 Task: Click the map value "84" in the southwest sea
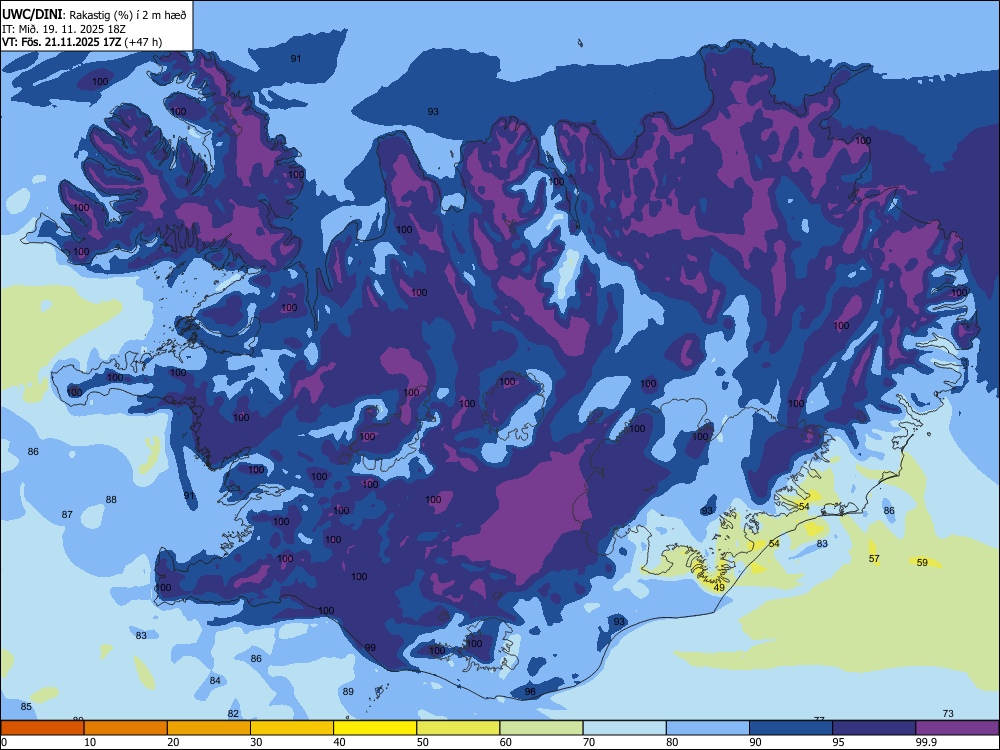point(215,680)
